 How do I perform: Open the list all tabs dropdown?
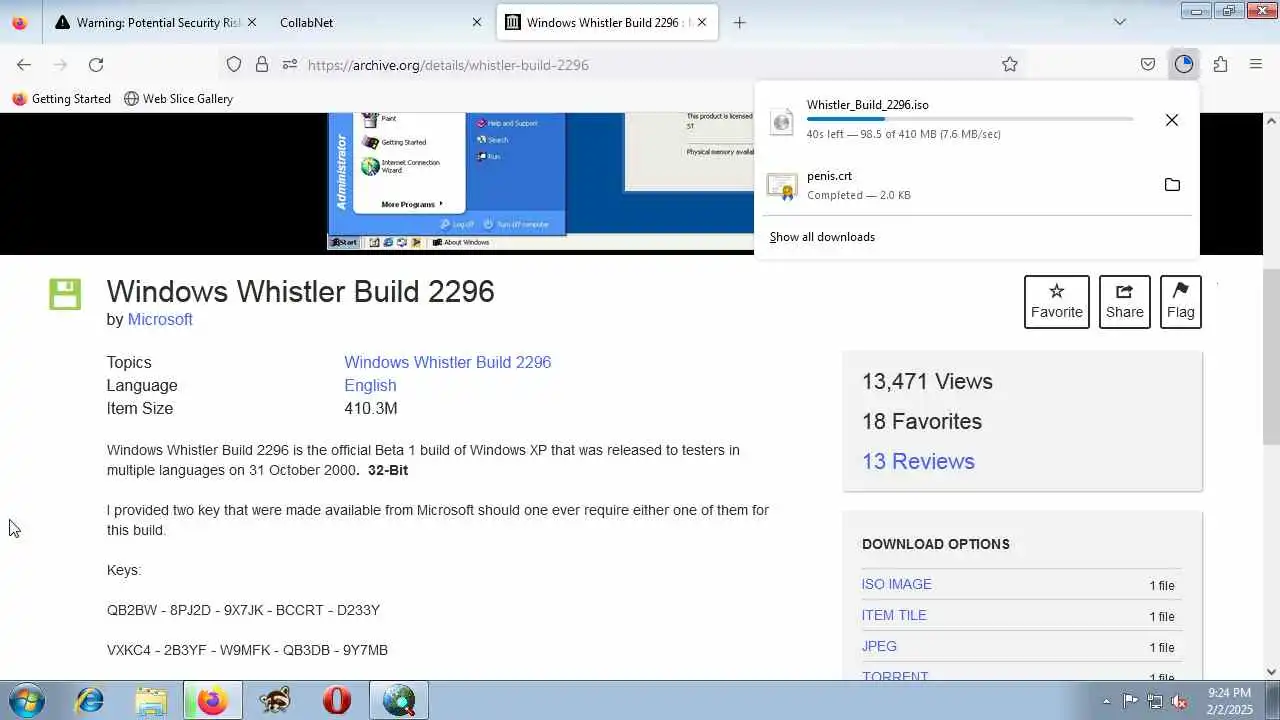1120,22
